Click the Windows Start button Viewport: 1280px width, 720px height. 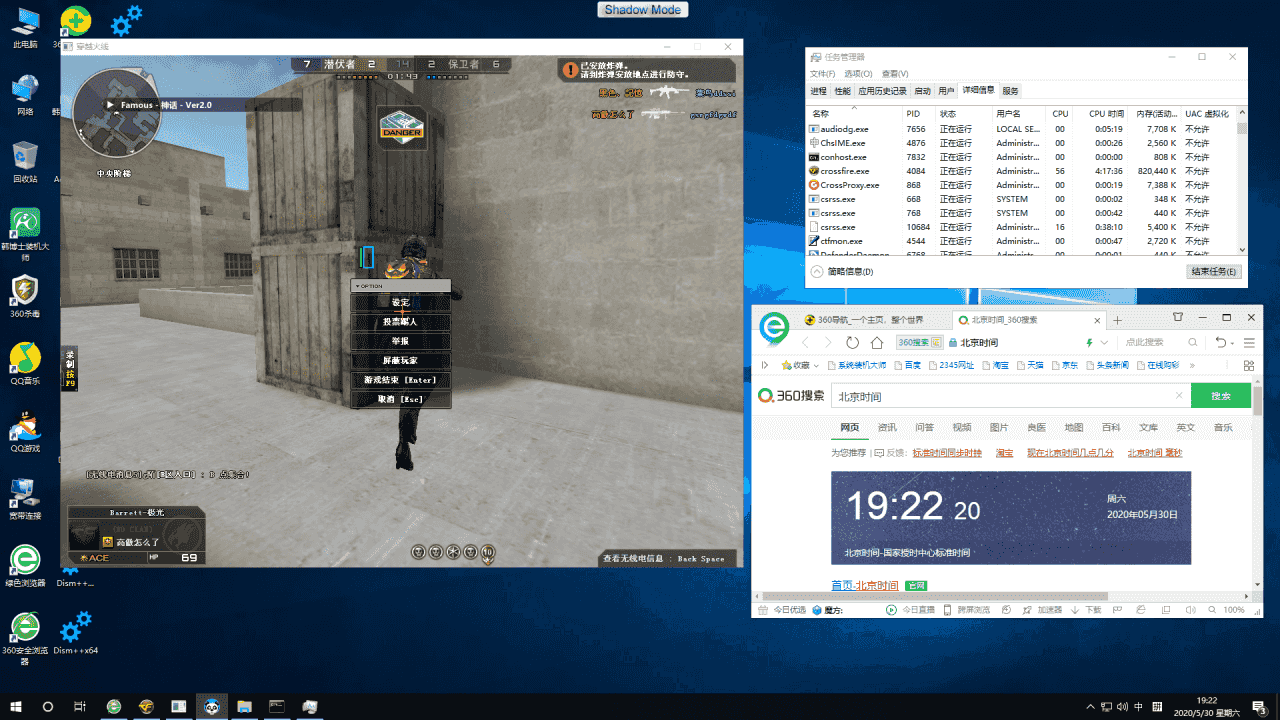pyautogui.click(x=16, y=707)
